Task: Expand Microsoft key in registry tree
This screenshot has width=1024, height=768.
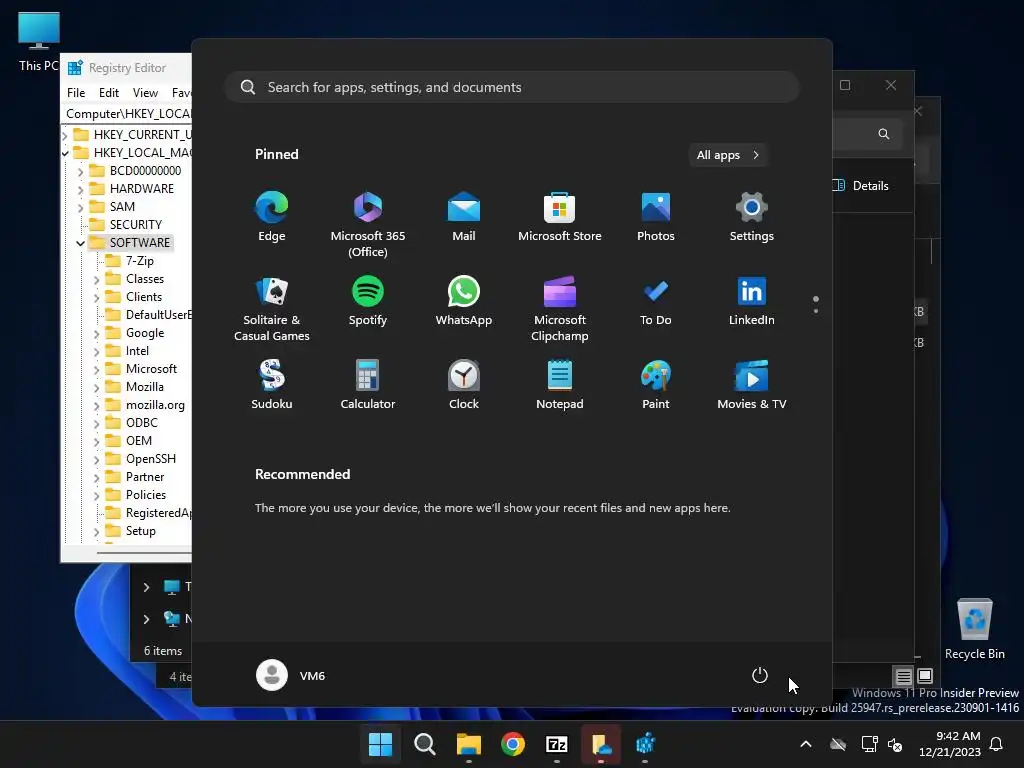Action: [97, 370]
